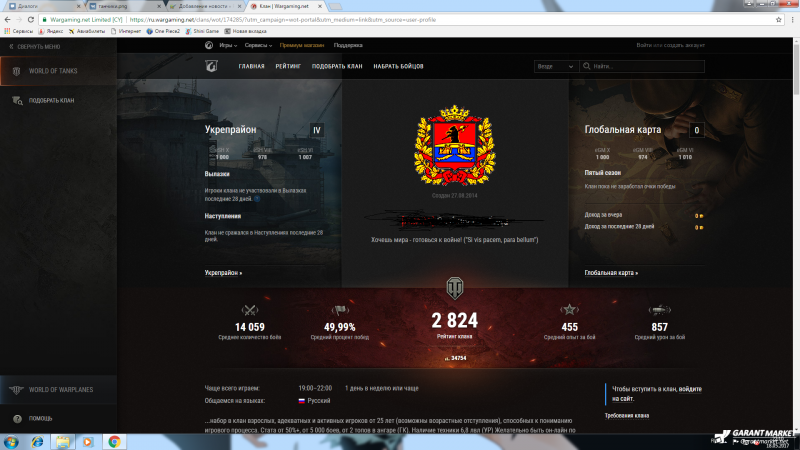Open the Рейтинг menu item
The width and height of the screenshot is (800, 450).
[x=288, y=66]
